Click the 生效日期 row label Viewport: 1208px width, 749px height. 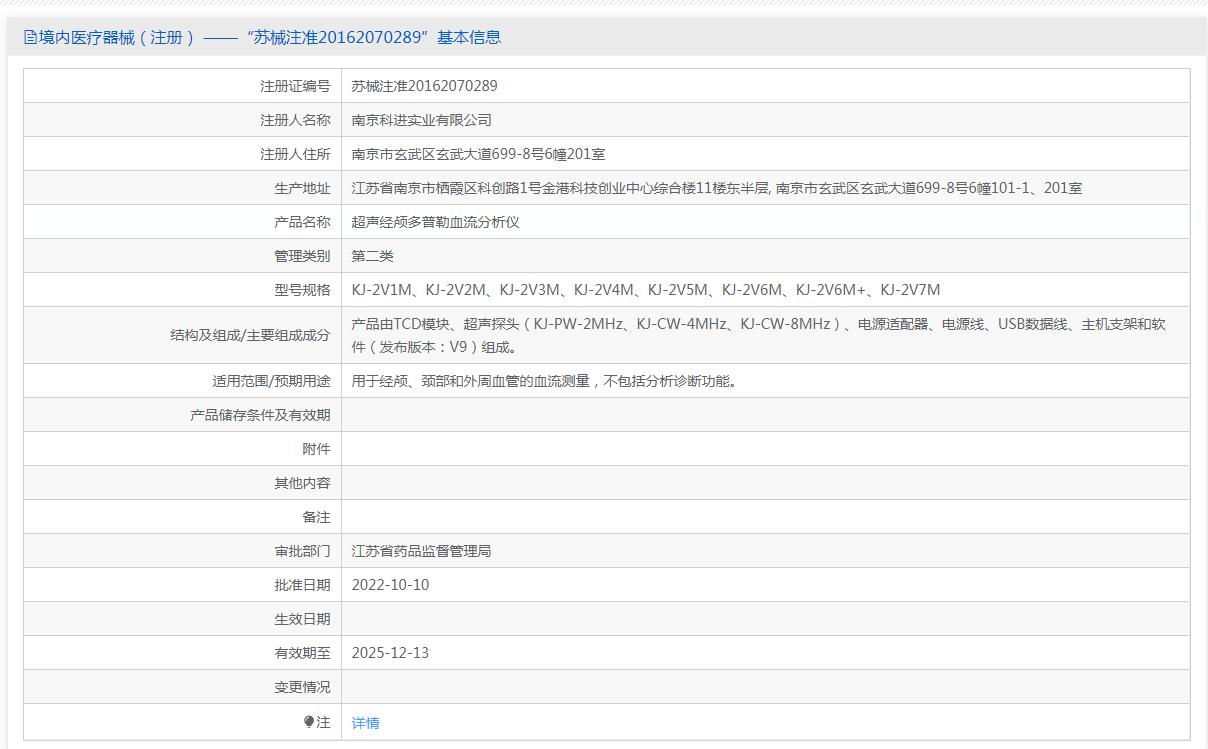pos(302,619)
